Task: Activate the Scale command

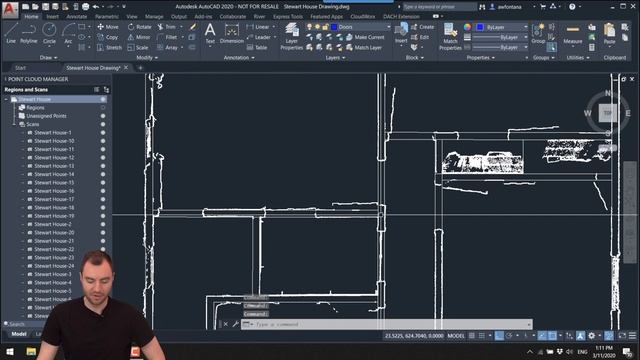Action: pyautogui.click(x=138, y=47)
